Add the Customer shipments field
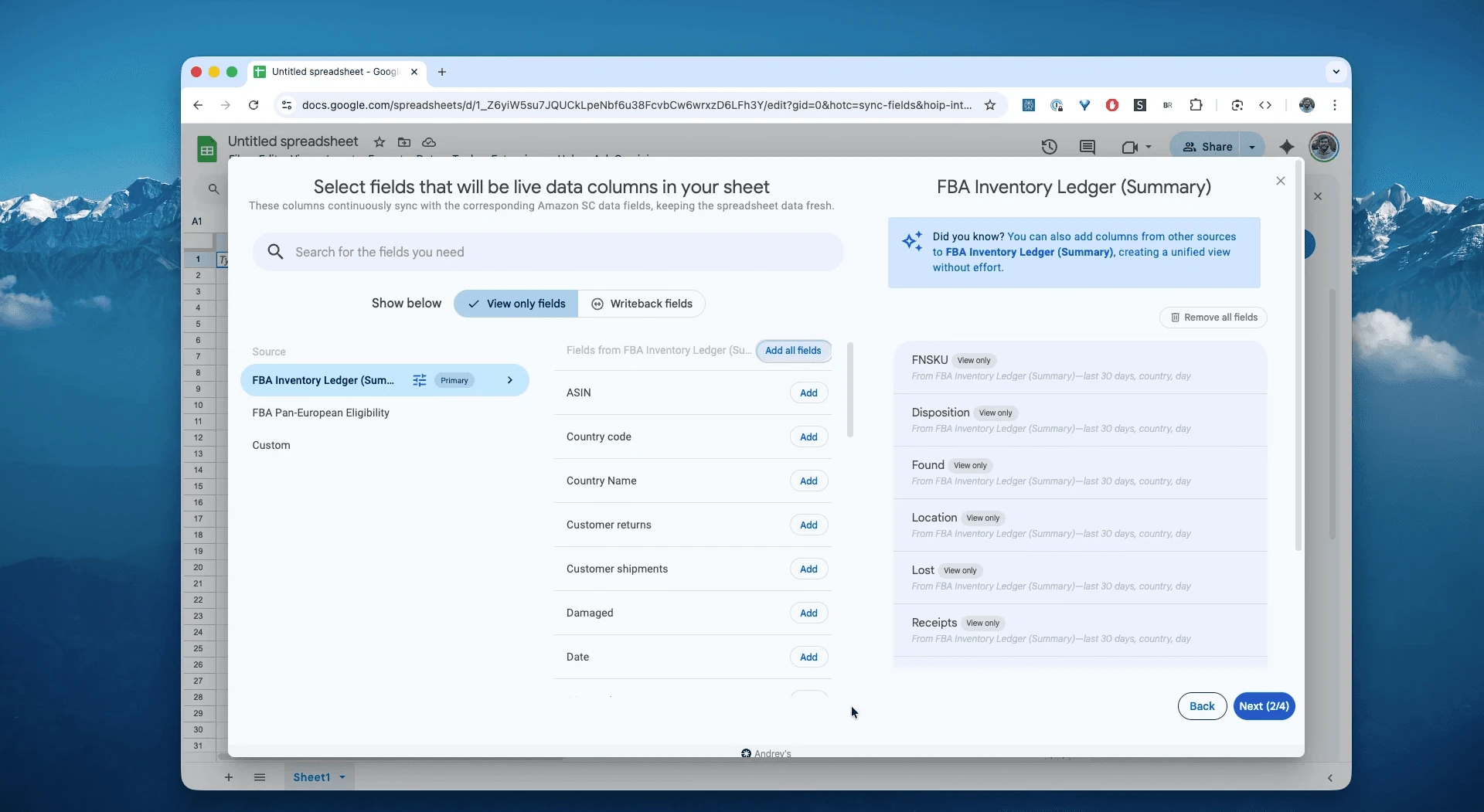This screenshot has height=812, width=1484. pos(808,569)
